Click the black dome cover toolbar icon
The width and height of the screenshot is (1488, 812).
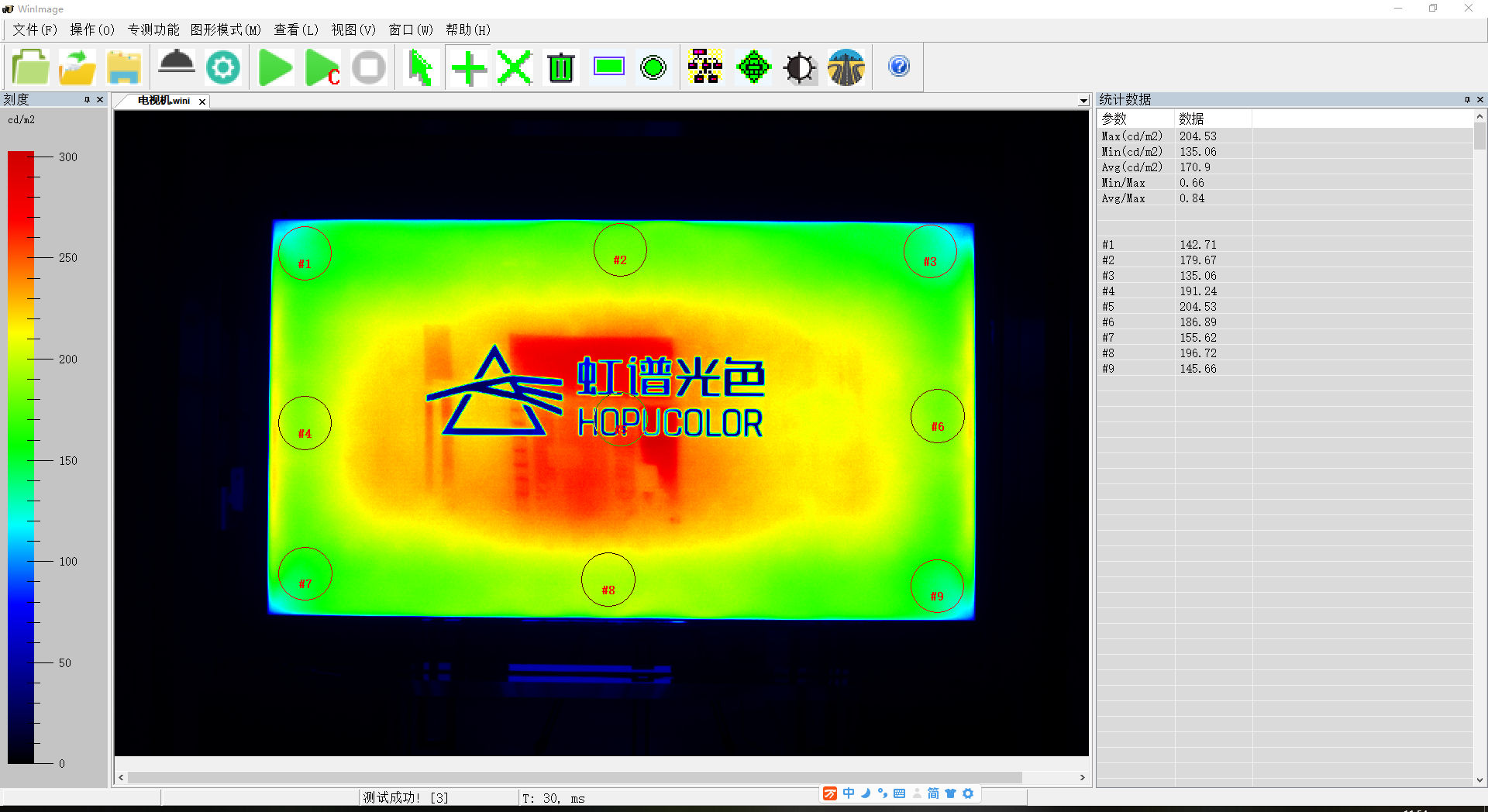[x=177, y=62]
